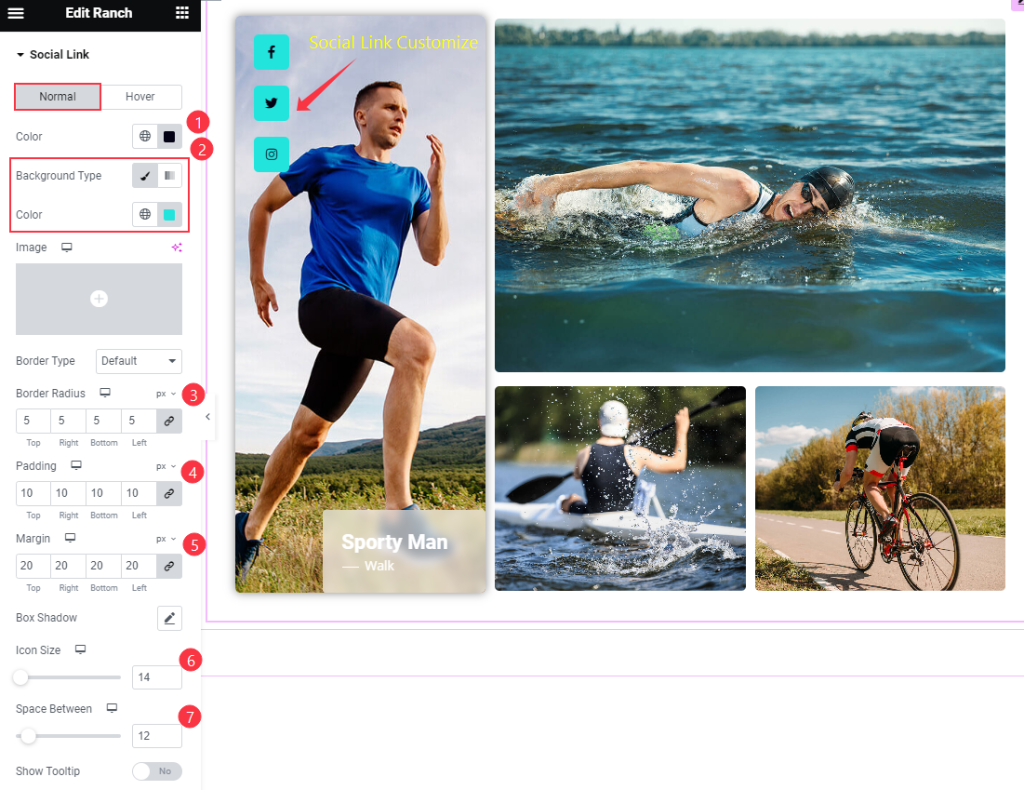Edit Border Radius Left value
Viewport: 1024px width, 790px height.
coord(138,421)
